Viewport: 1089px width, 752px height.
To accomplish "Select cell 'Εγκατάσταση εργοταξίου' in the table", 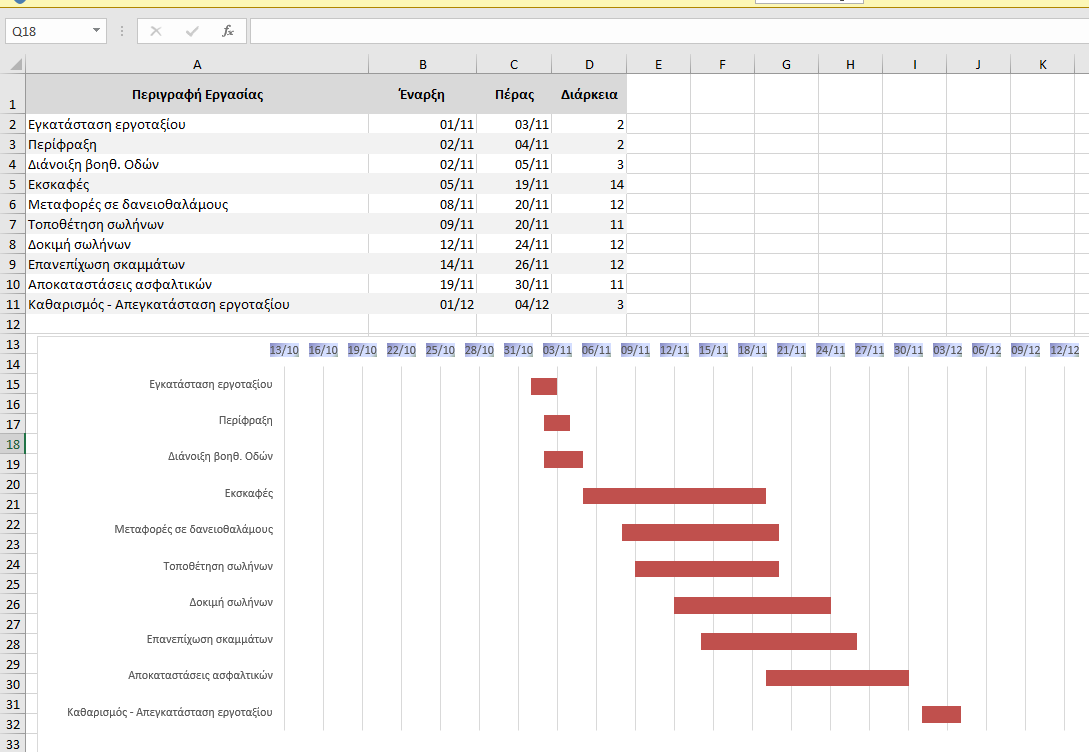I will [x=197, y=124].
